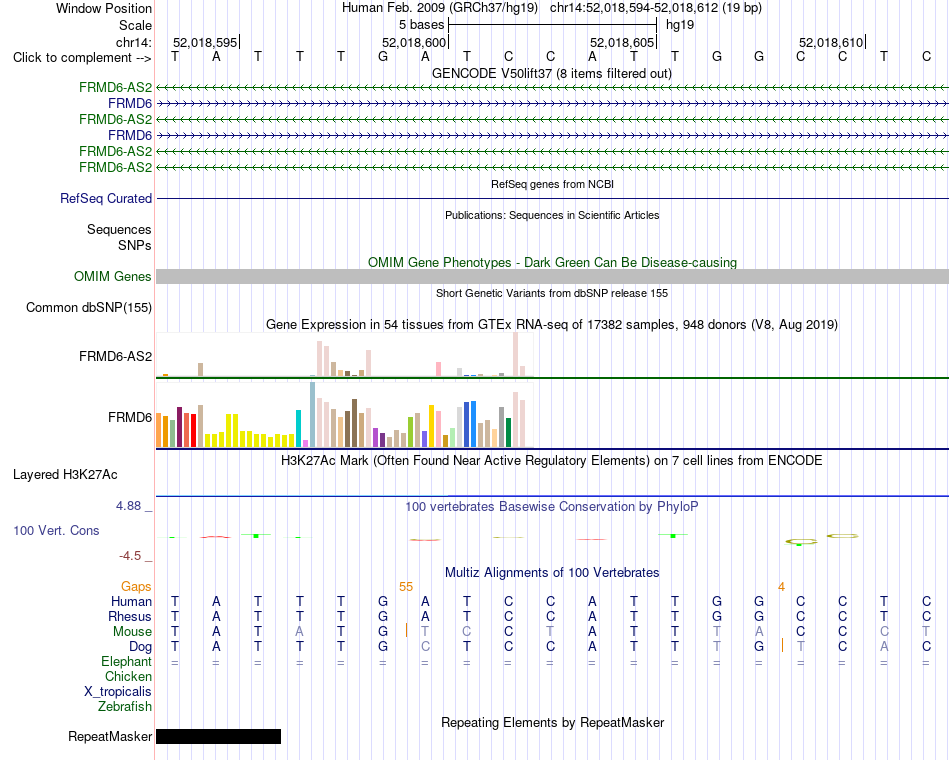Screen dimensions: 950x760
Task: Click the 52,018,595 ruler position
Action: (x=205, y=42)
